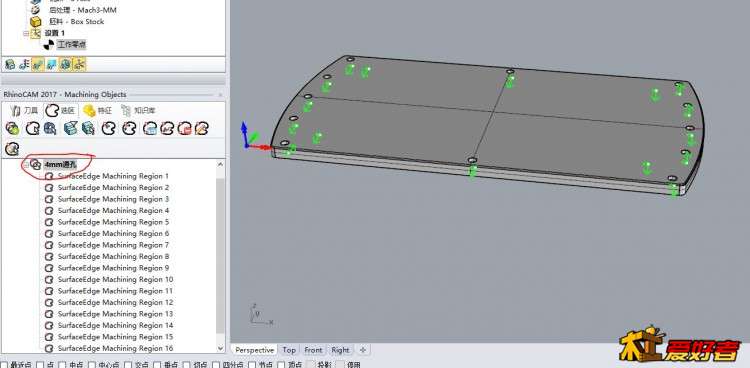This screenshot has width=750, height=368.
Task: Click the second blue box region icon
Action: 88,128
